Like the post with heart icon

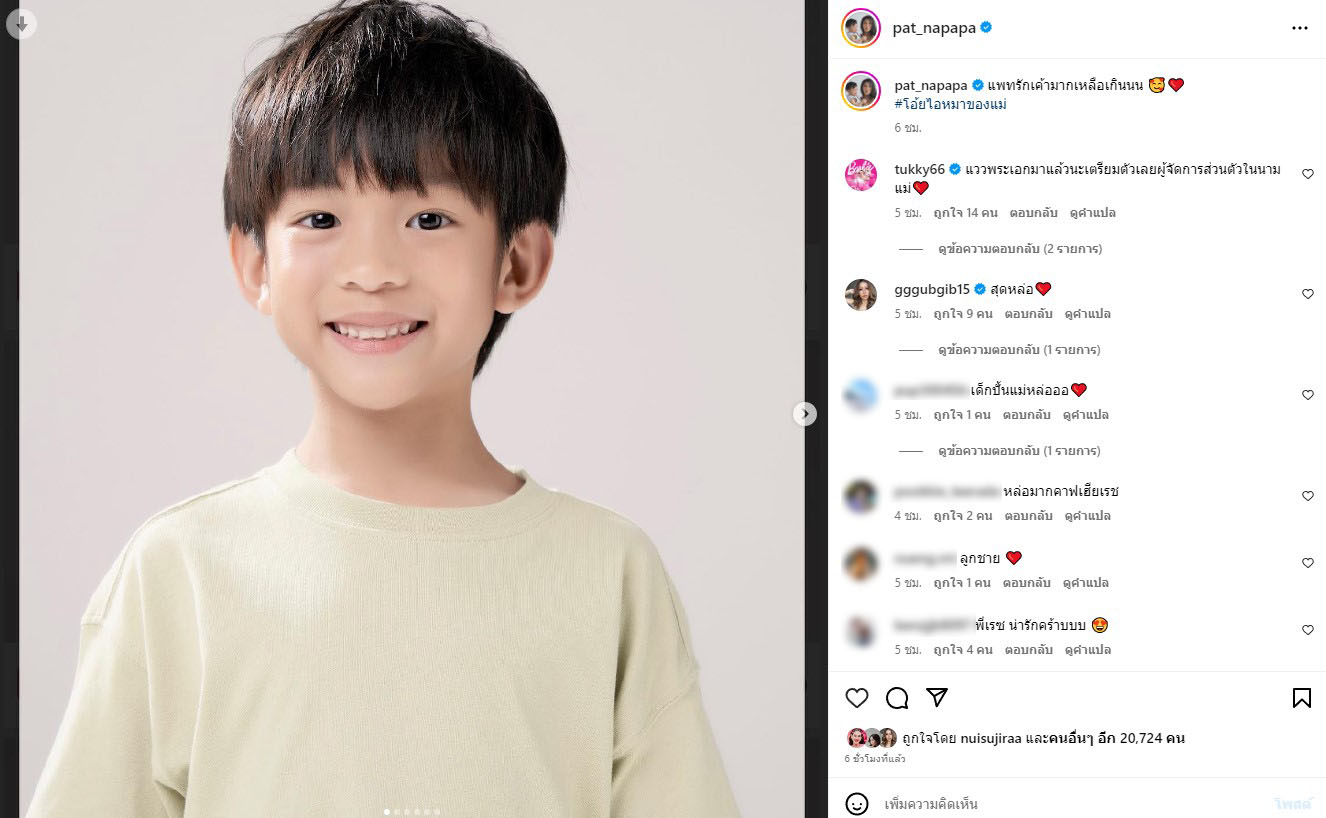(857, 698)
